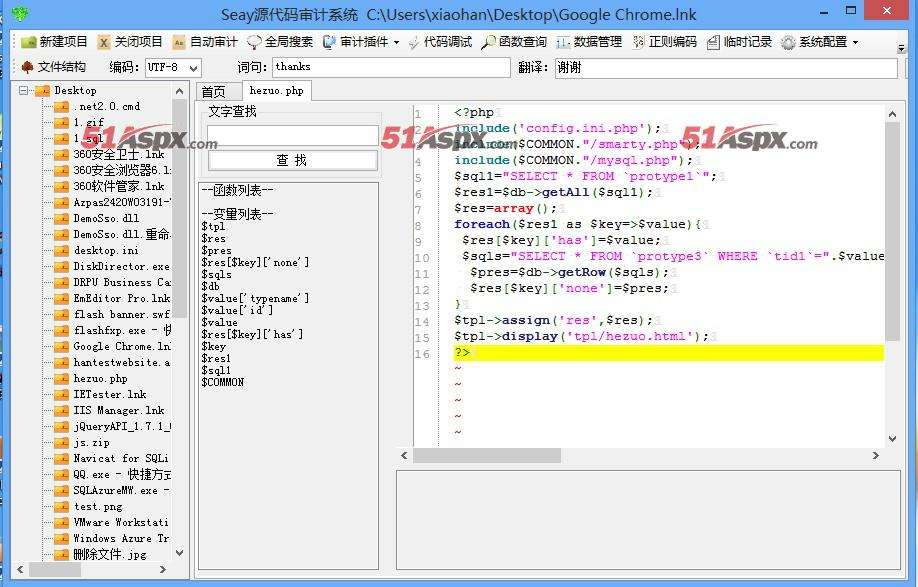The width and height of the screenshot is (918, 587).
Task: Open 函数查询 function lookup
Action: click(x=514, y=42)
